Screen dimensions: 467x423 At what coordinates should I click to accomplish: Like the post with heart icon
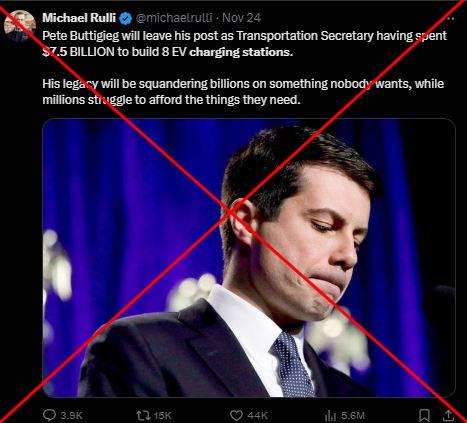click(x=236, y=416)
